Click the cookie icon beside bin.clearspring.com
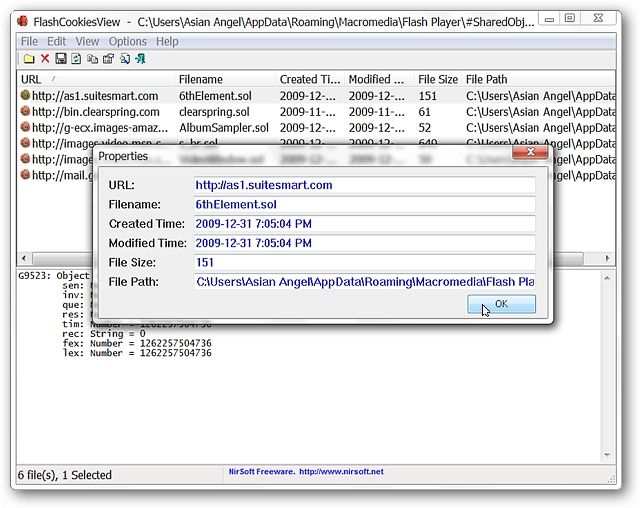 pos(25,111)
